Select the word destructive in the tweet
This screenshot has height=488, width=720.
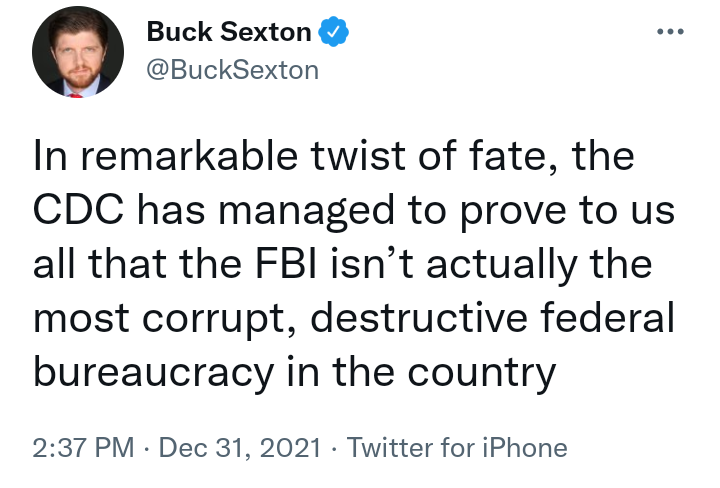pyautogui.click(x=419, y=317)
